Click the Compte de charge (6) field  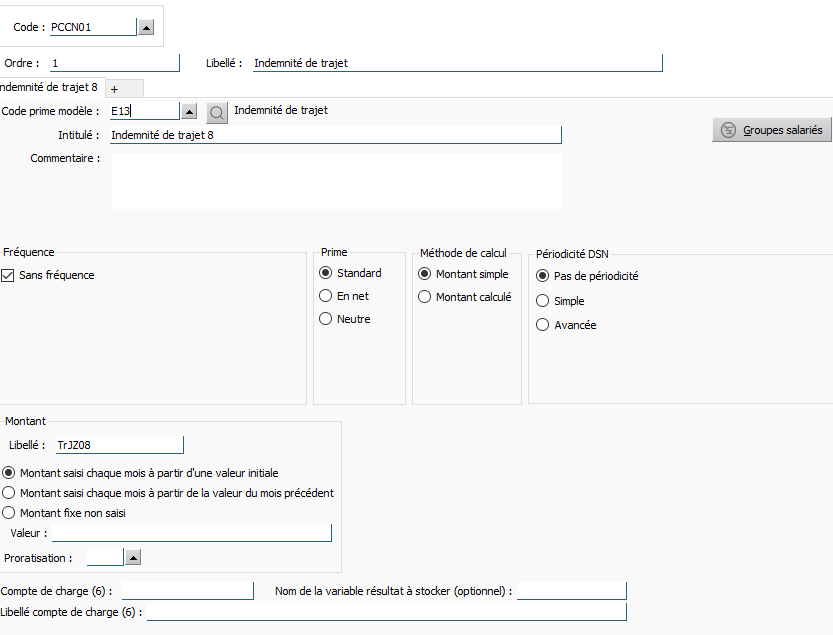[188, 591]
